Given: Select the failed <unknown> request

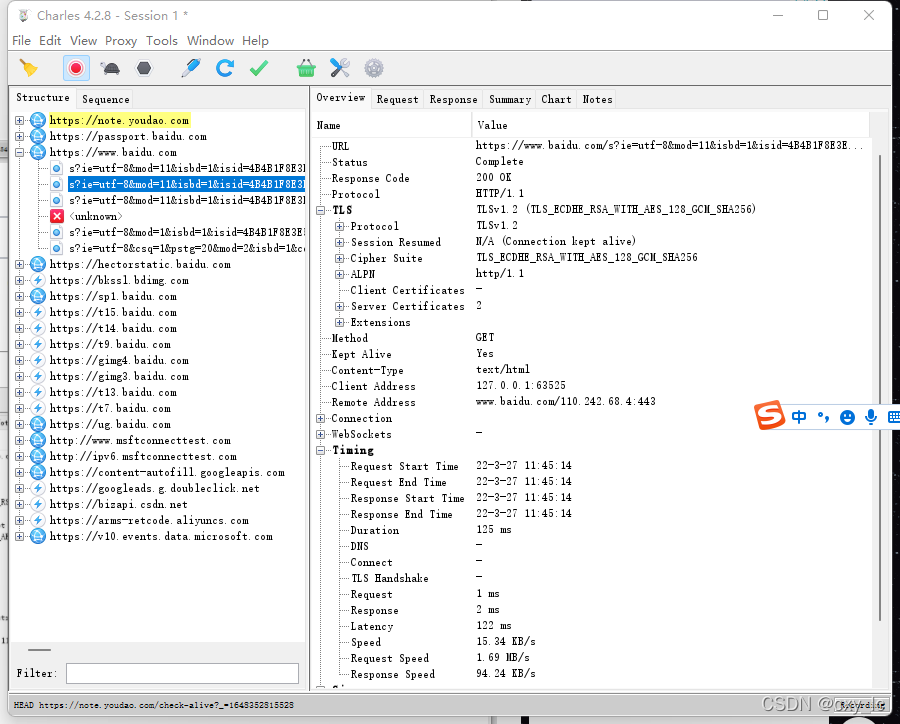Looking at the screenshot, I should 96,216.
